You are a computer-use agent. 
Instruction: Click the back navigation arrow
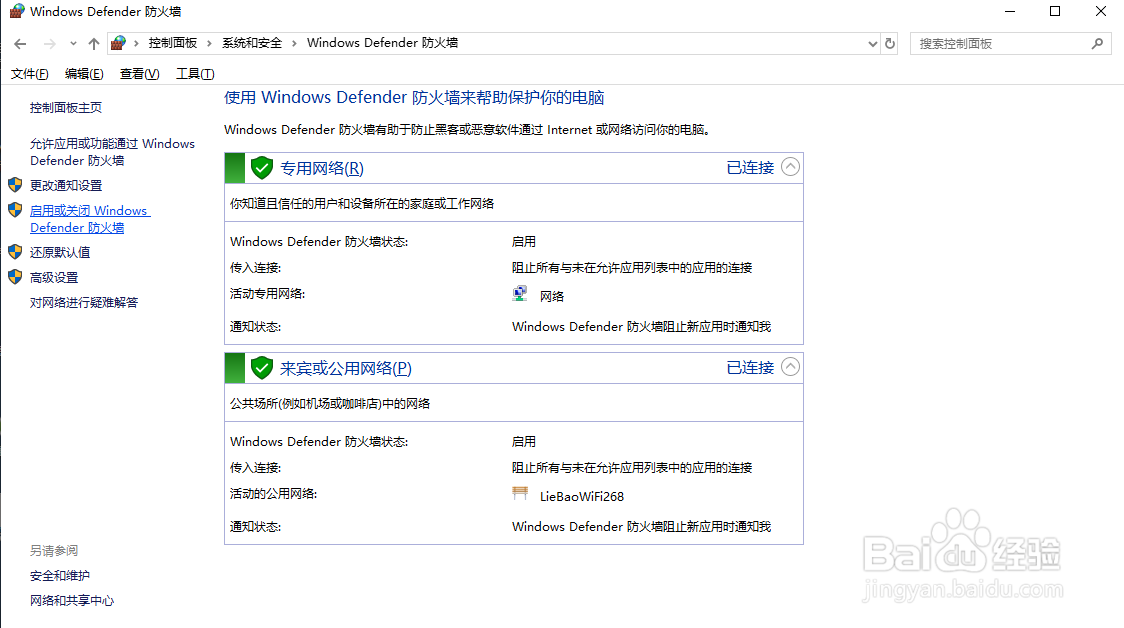click(19, 43)
